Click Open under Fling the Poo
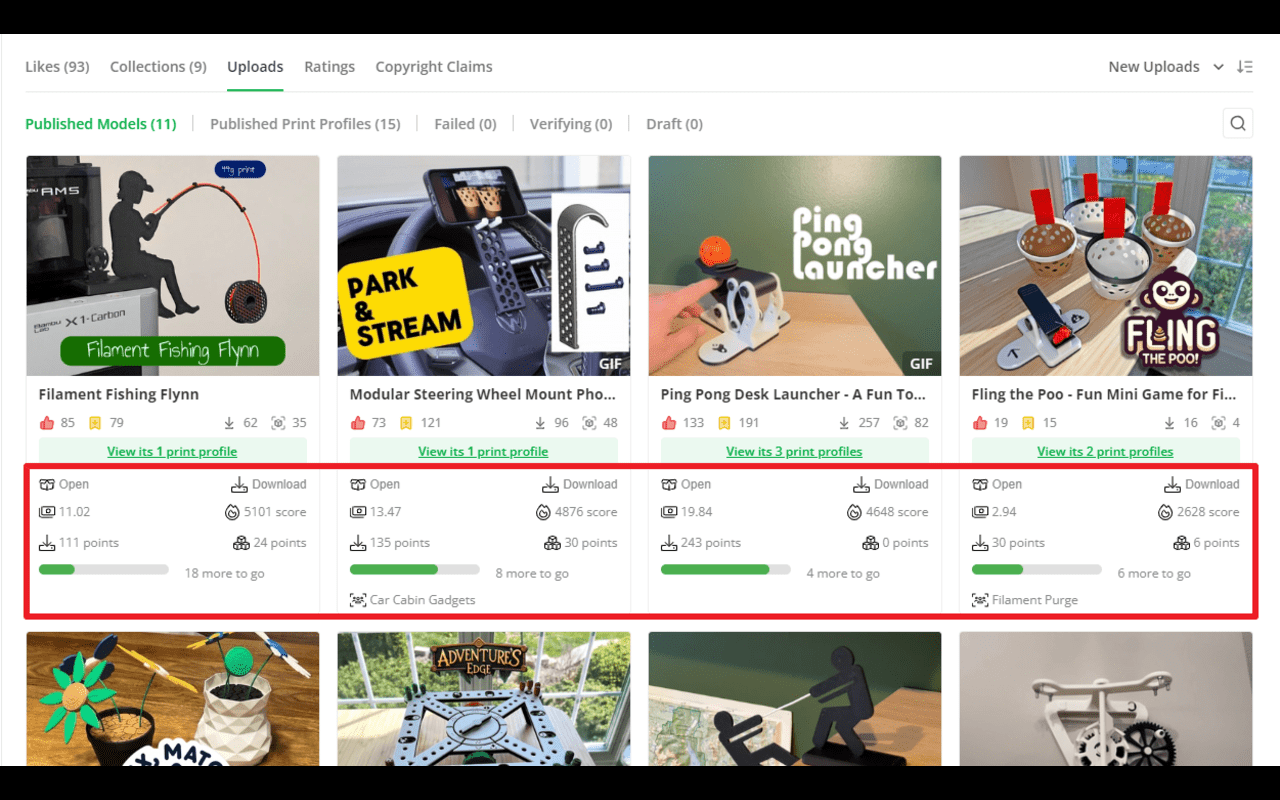Image resolution: width=1280 pixels, height=800 pixels. (x=997, y=484)
